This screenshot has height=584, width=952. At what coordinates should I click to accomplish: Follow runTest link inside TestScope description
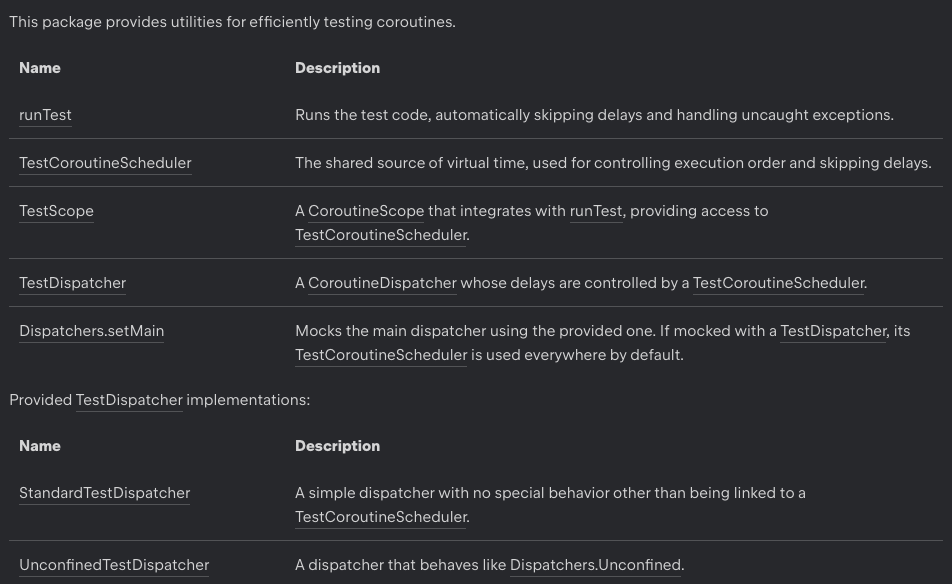[x=596, y=211]
